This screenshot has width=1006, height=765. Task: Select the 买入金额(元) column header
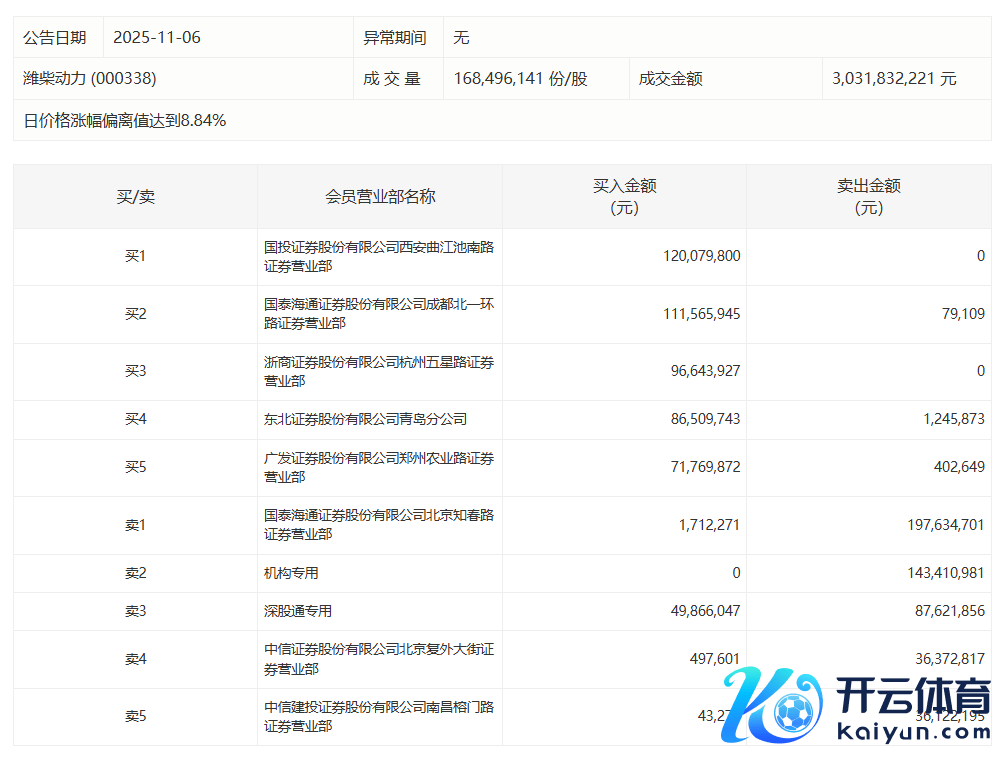click(624, 197)
